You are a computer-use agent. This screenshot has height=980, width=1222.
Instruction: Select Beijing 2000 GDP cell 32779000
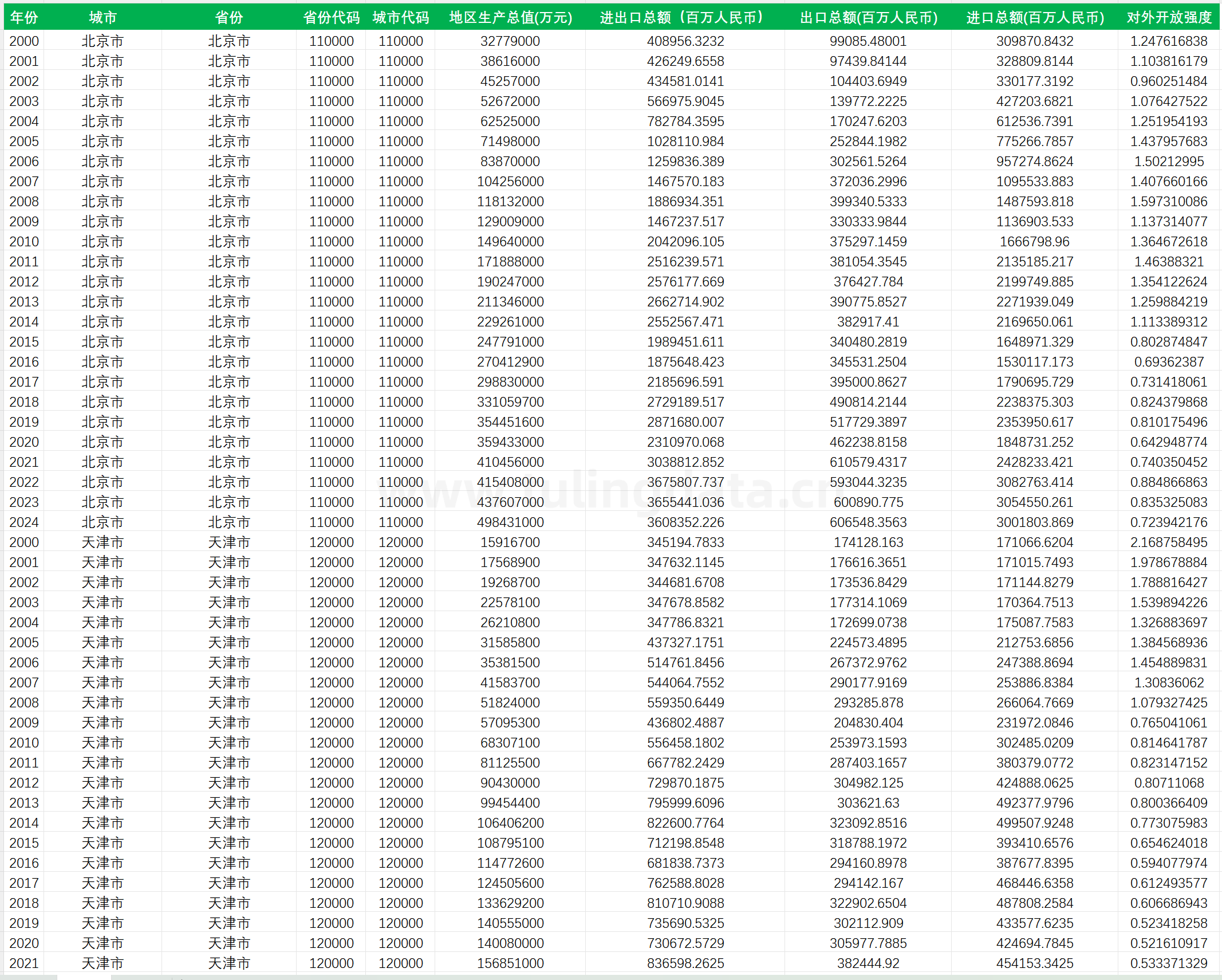tap(510, 41)
